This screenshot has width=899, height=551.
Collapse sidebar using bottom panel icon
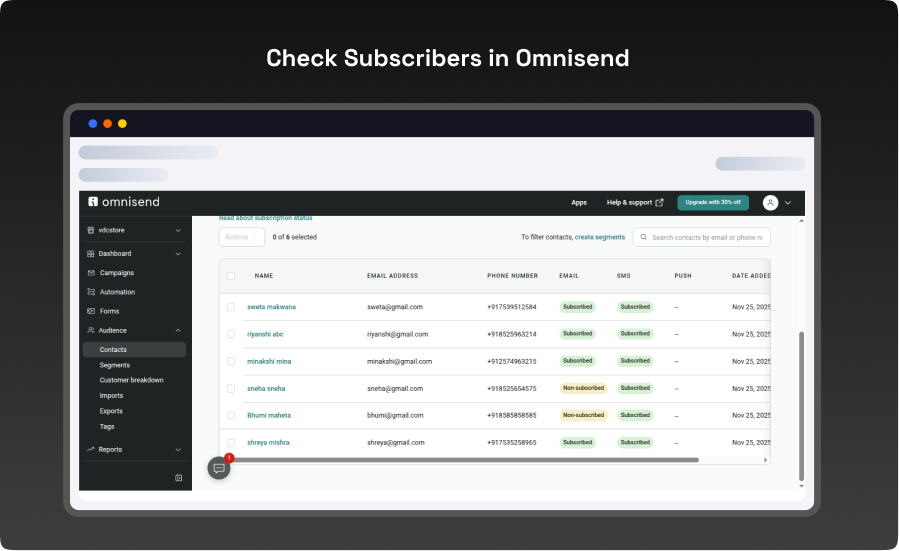point(179,478)
